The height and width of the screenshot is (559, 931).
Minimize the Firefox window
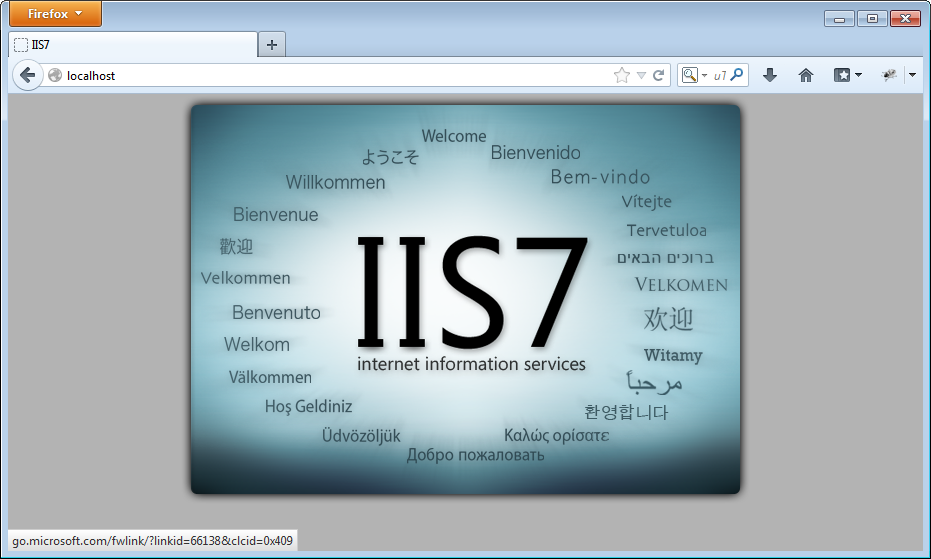pos(839,19)
